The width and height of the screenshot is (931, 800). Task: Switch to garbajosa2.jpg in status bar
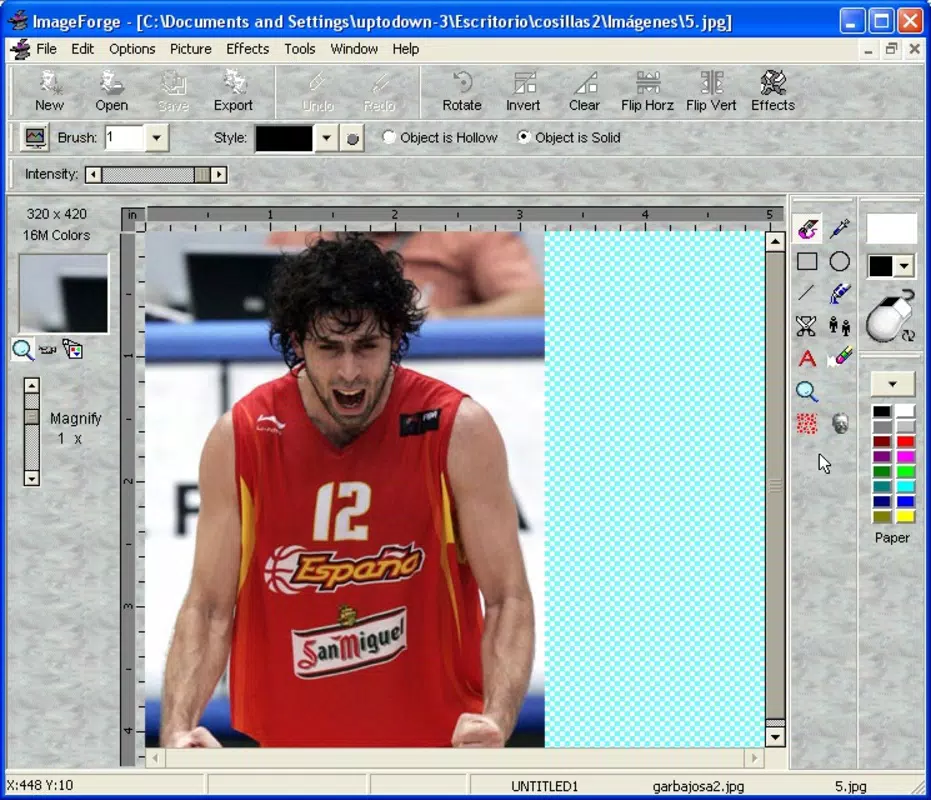[698, 786]
